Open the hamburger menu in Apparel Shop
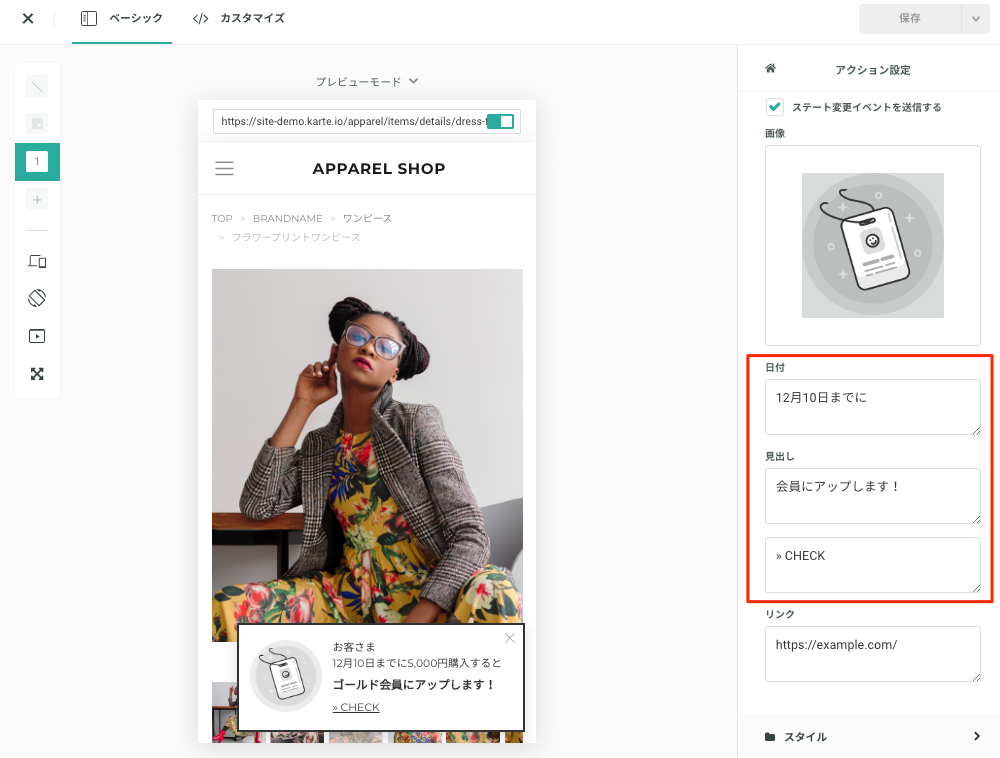The width and height of the screenshot is (1000, 758). pyautogui.click(x=224, y=168)
